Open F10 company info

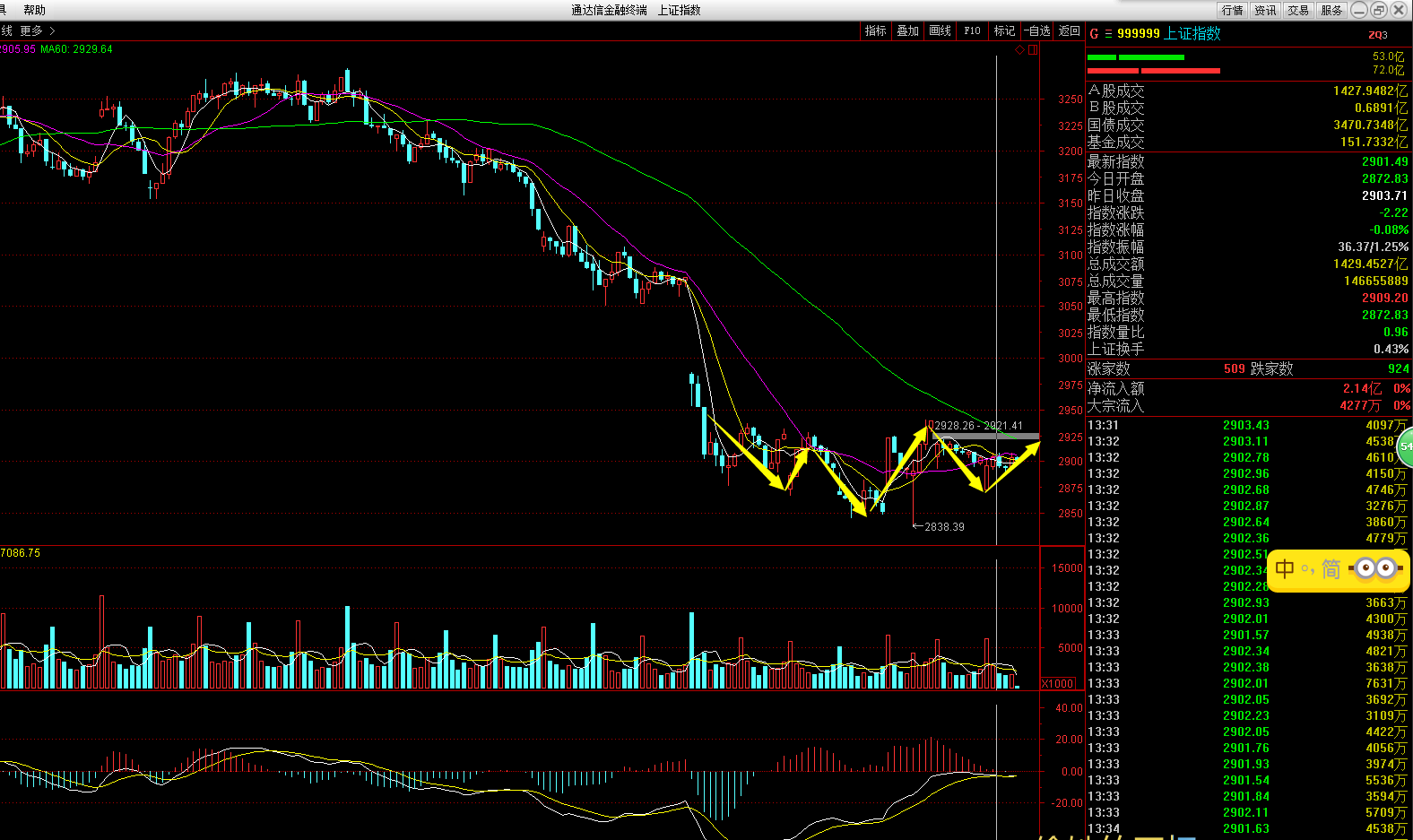(x=973, y=30)
